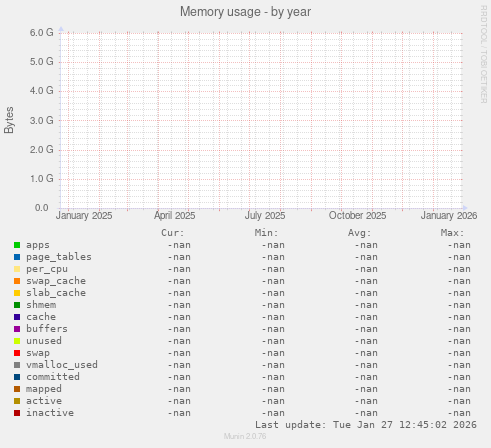Click the '0.0' y-axis label
The width and height of the screenshot is (491, 448).
coord(42,208)
